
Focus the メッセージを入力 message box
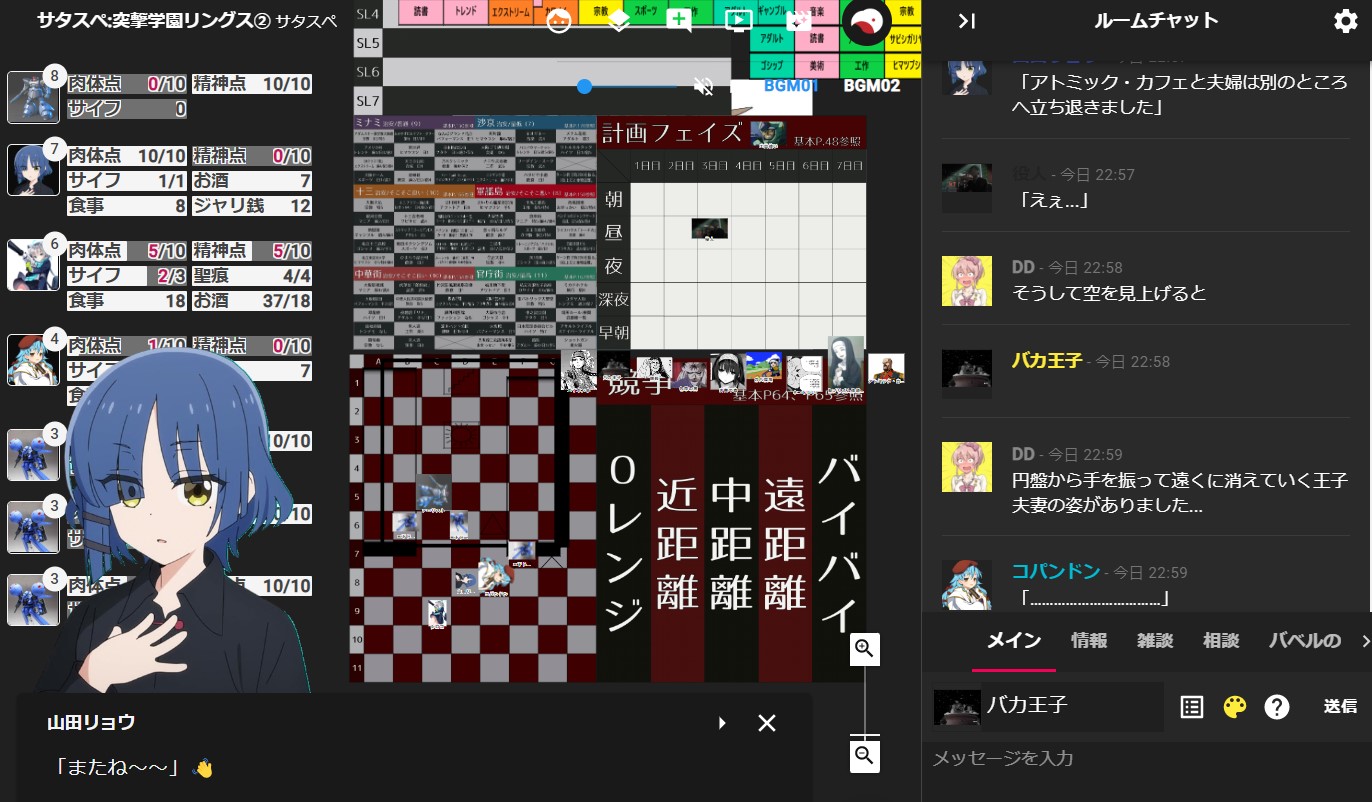(x=1146, y=758)
